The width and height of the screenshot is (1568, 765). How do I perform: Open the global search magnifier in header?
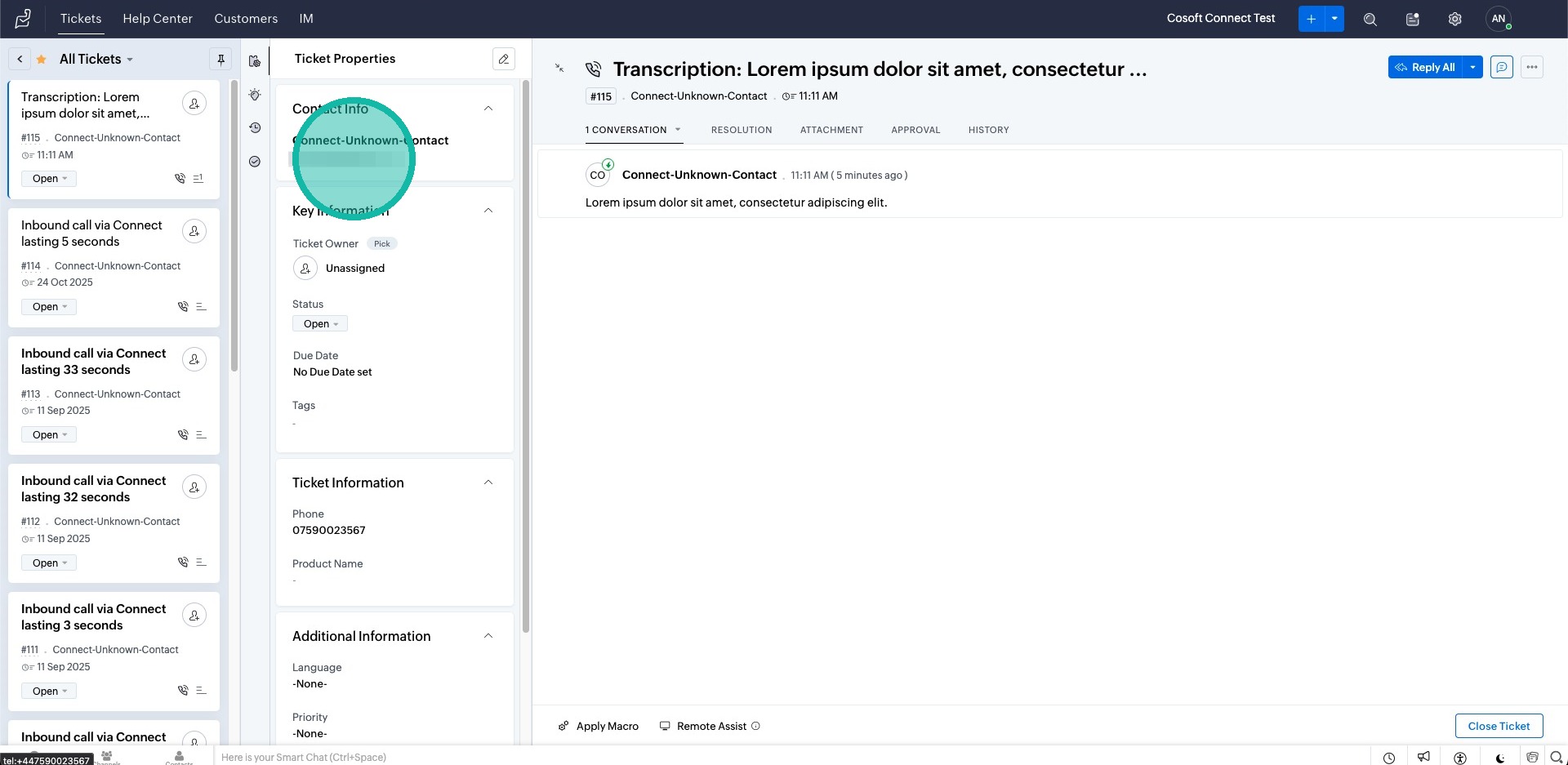coord(1370,19)
